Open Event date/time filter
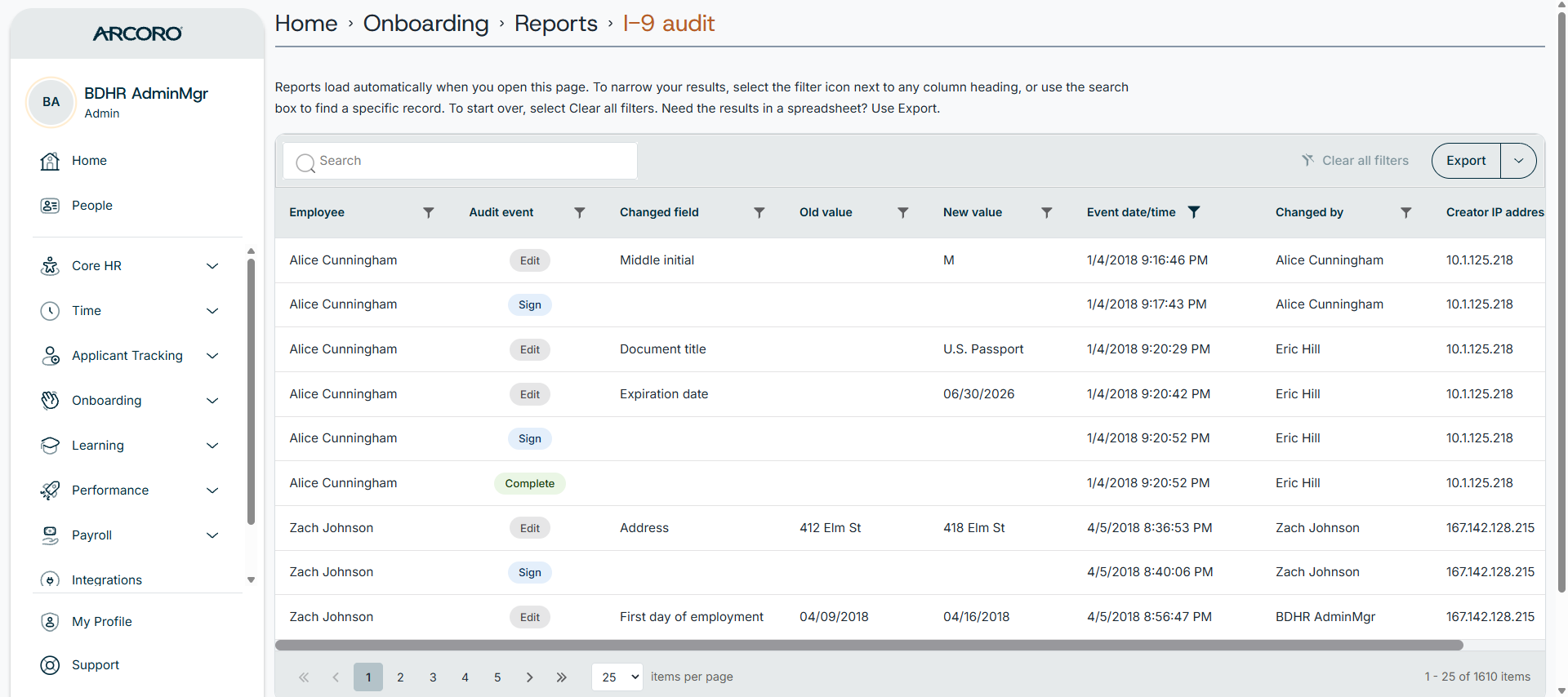Viewport: 1568px width, 697px height. coord(1193,212)
